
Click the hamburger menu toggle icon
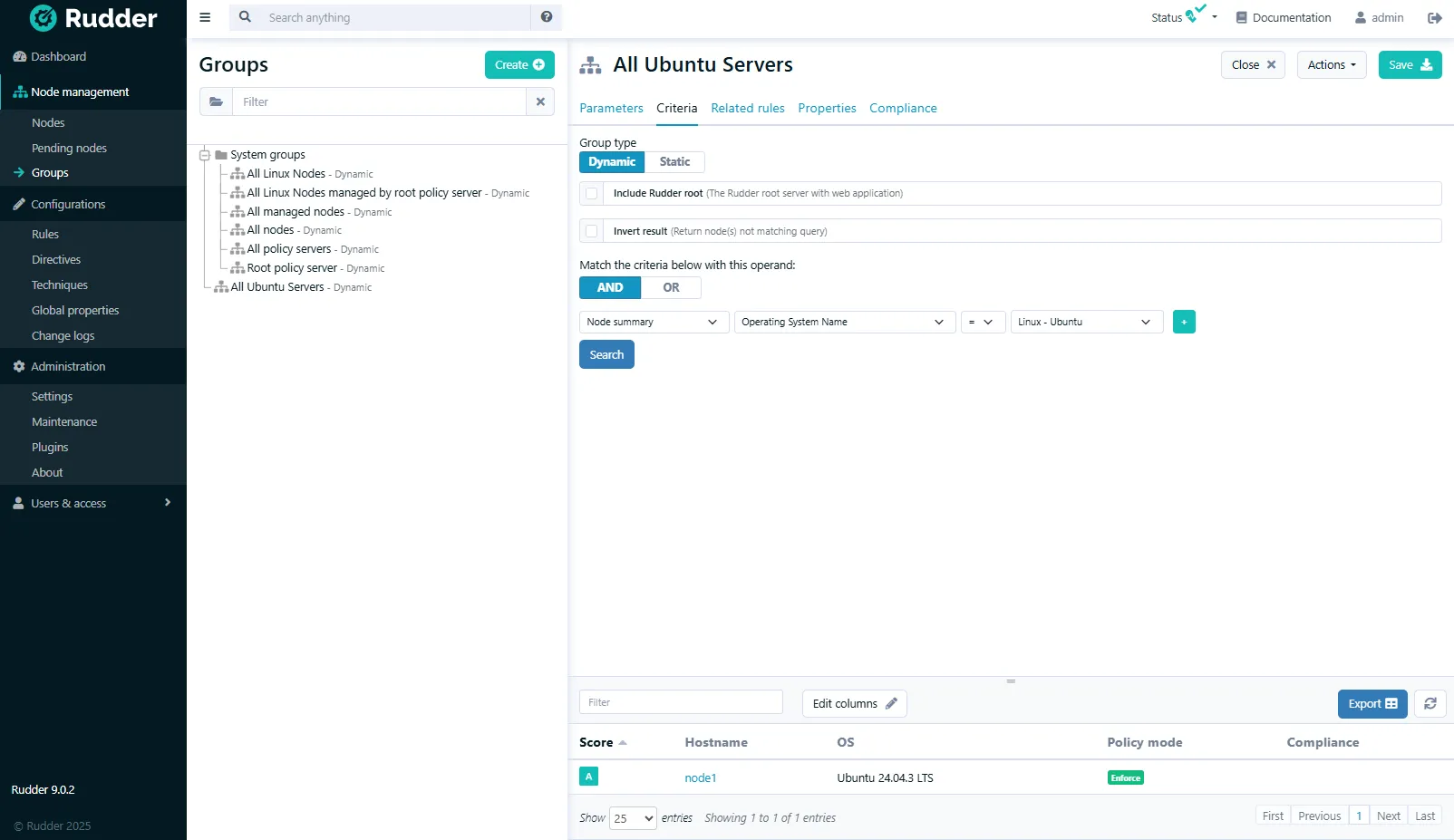pyautogui.click(x=205, y=17)
